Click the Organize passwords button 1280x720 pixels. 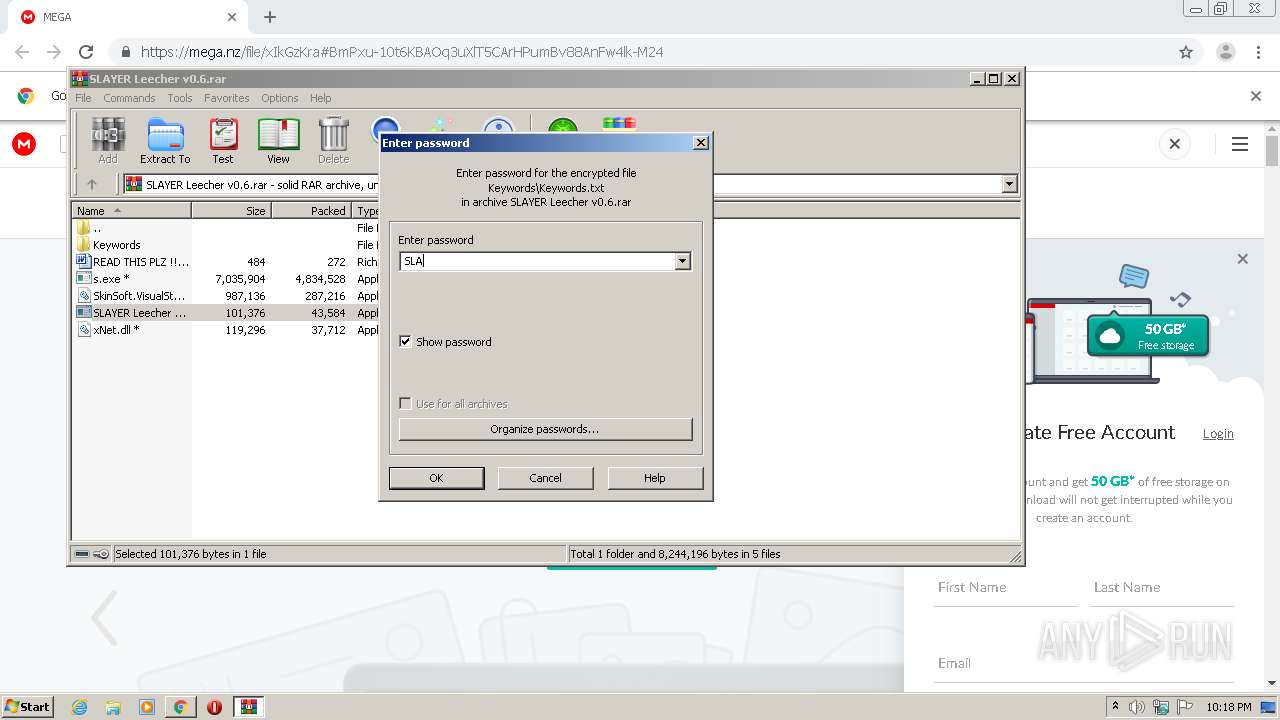[x=545, y=429]
